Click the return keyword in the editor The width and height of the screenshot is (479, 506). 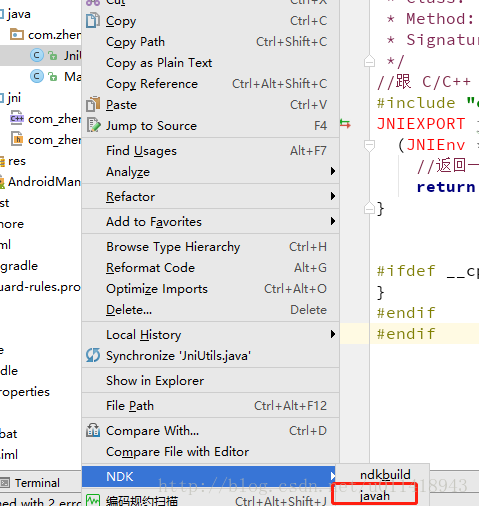pos(446,187)
